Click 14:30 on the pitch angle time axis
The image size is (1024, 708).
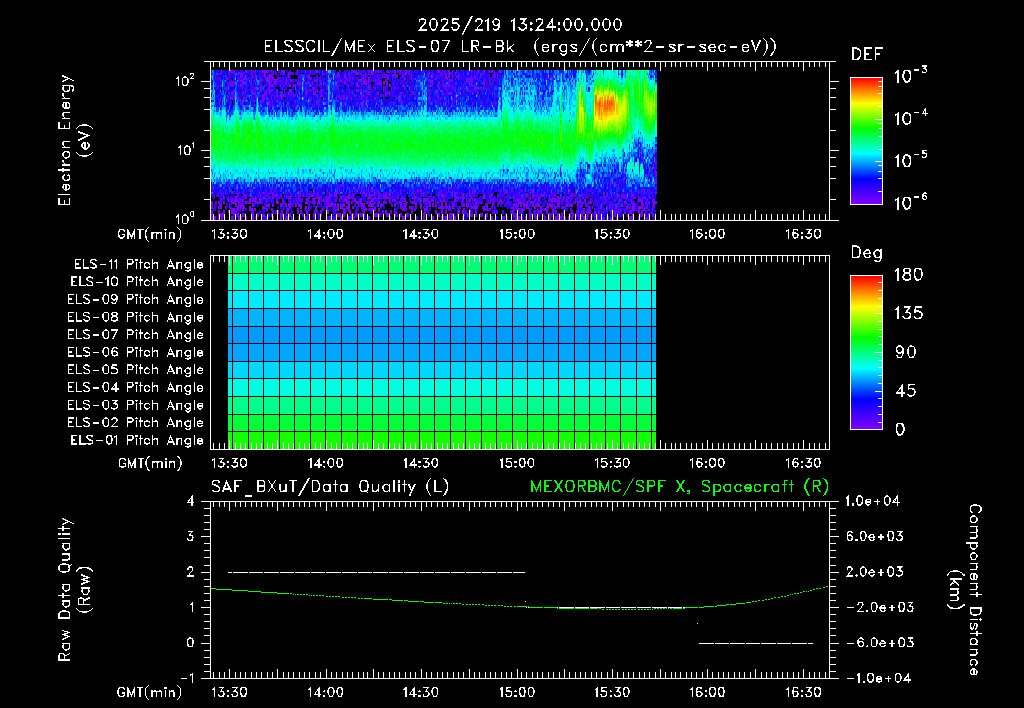(x=421, y=463)
